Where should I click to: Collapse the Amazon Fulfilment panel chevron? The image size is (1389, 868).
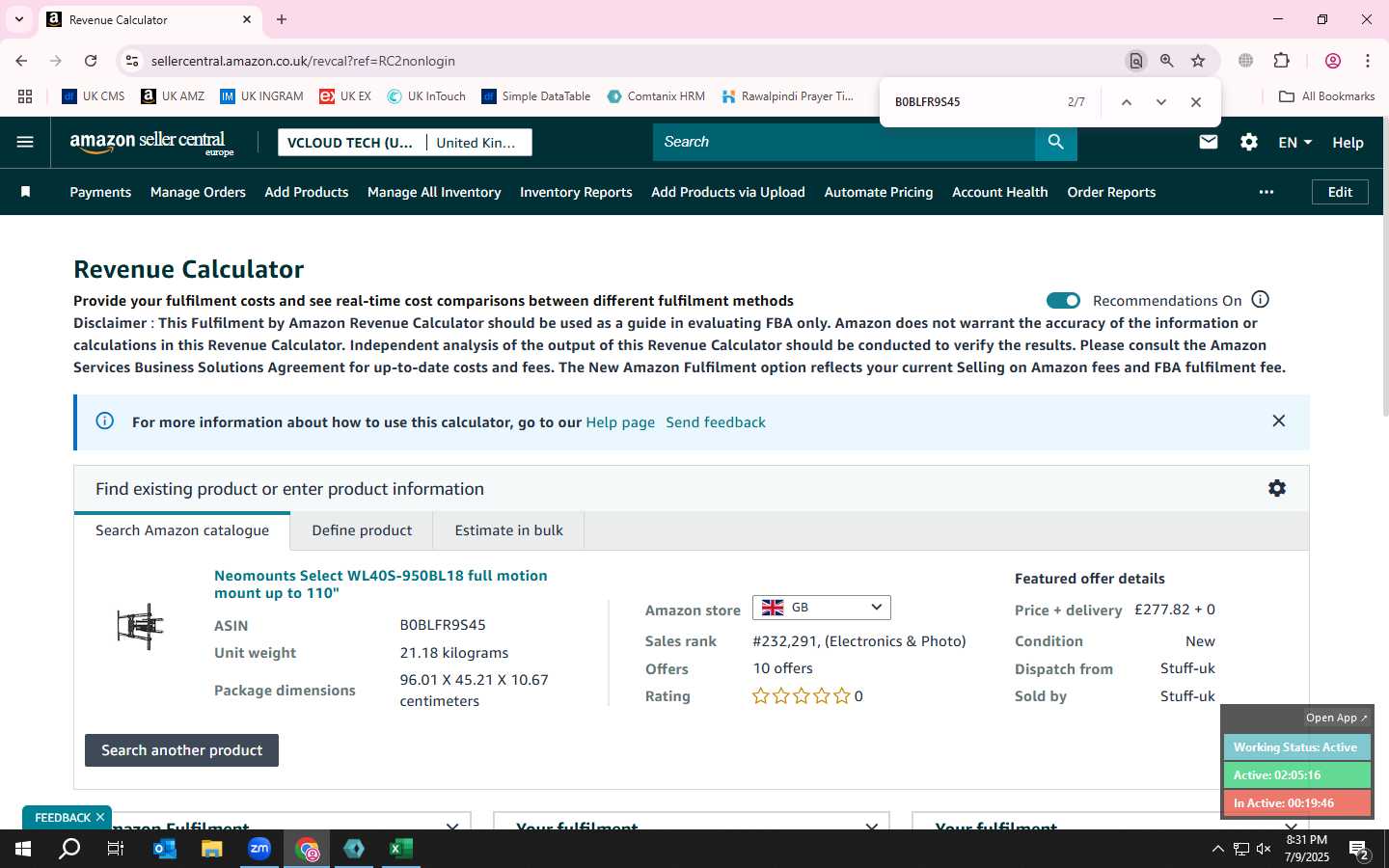pos(452,827)
